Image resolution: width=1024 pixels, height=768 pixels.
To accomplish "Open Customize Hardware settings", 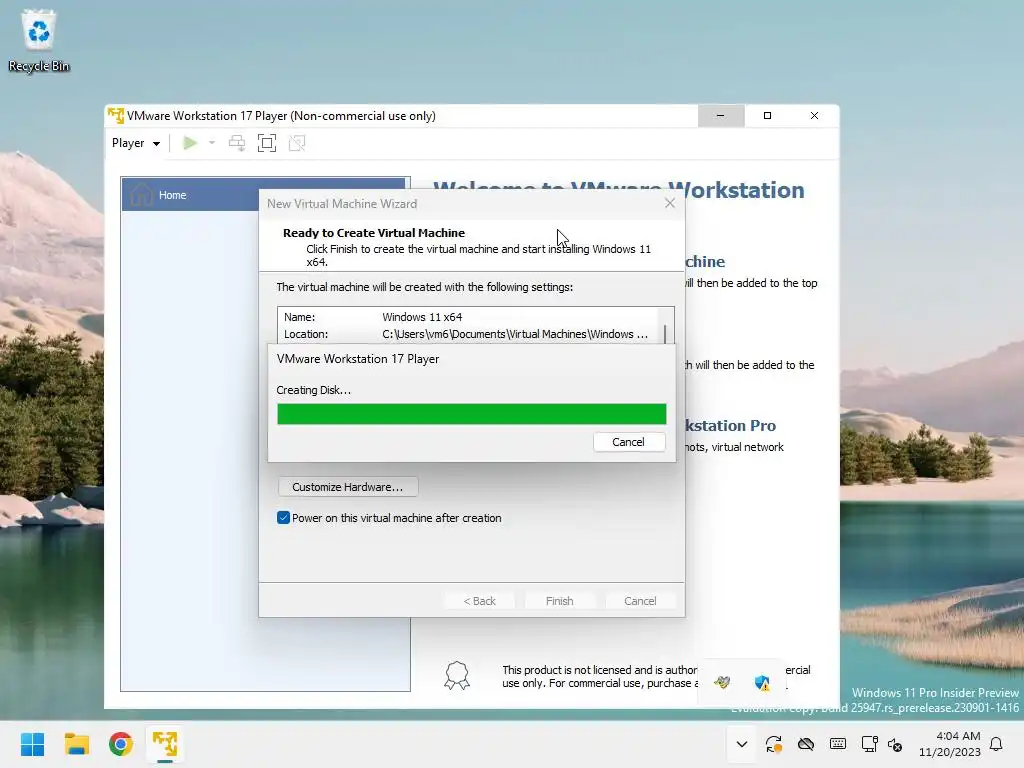I will (x=347, y=487).
